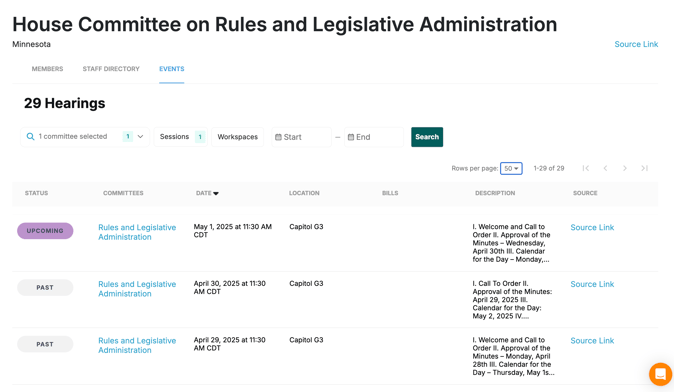The image size is (674, 392).
Task: Expand the committee selected dropdown chevron
Action: click(x=140, y=137)
